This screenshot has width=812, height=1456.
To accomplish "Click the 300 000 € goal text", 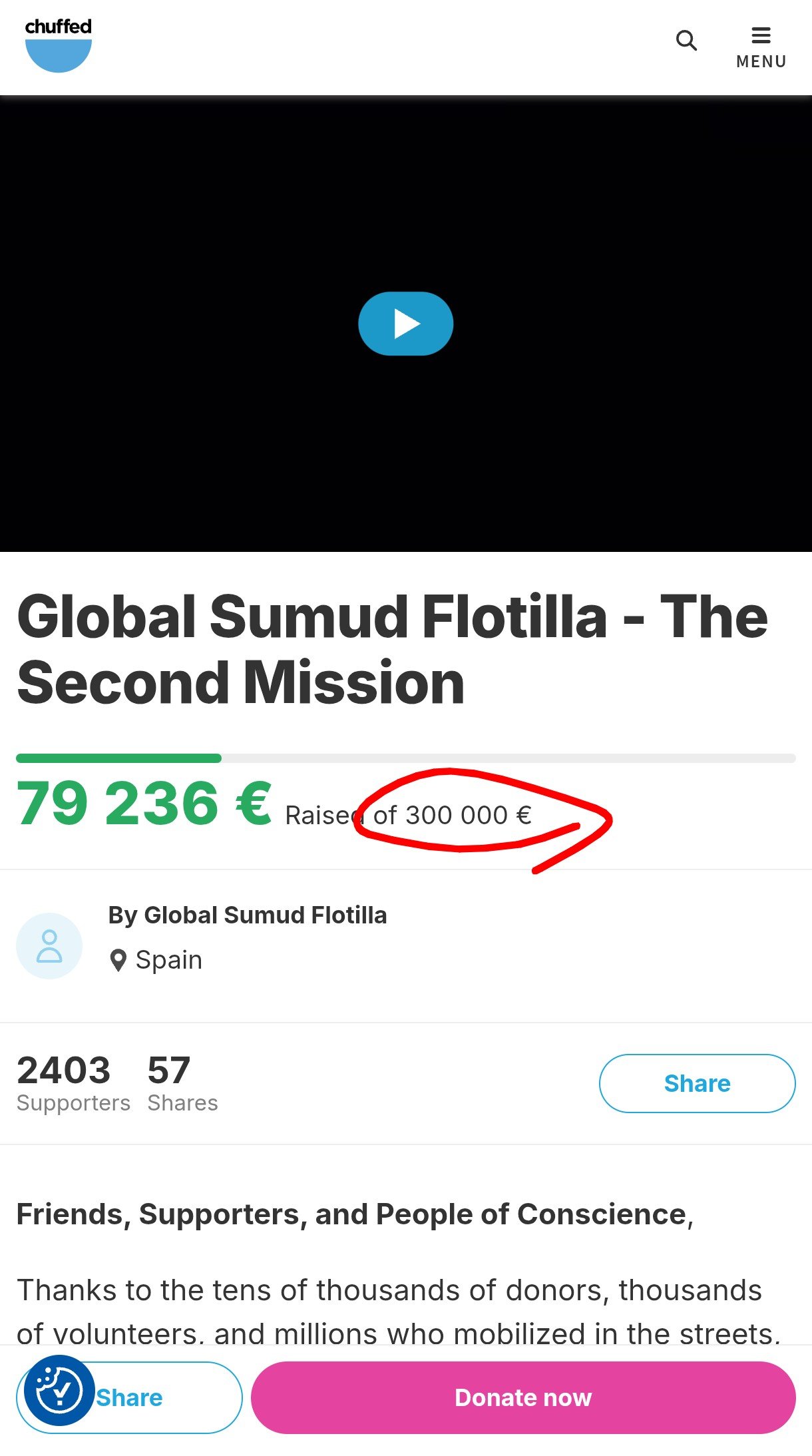I will (451, 815).
